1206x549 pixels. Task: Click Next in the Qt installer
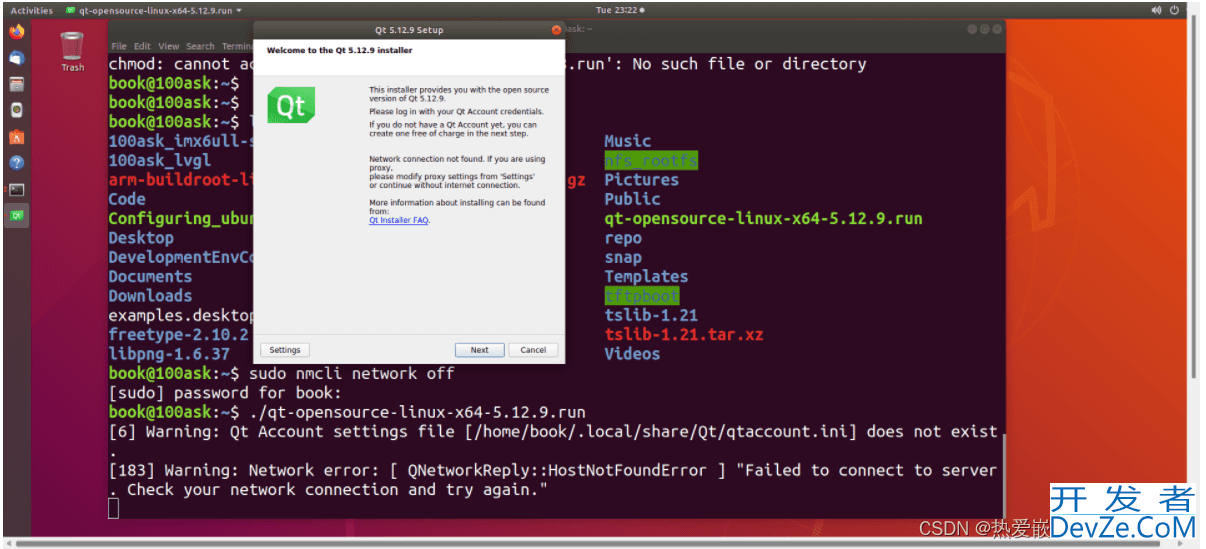tap(480, 350)
